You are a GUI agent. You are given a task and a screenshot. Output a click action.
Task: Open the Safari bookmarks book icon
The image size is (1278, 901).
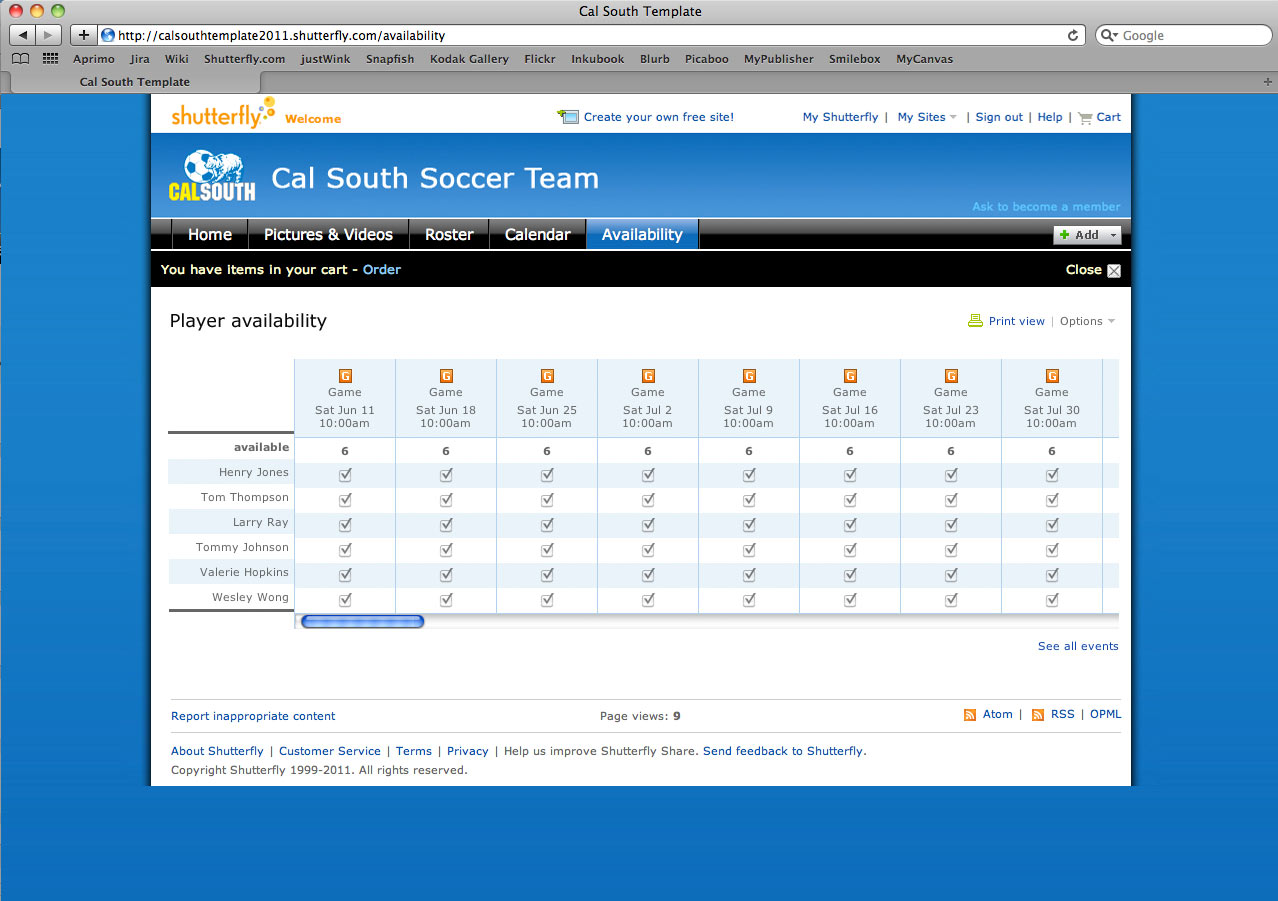click(20, 59)
